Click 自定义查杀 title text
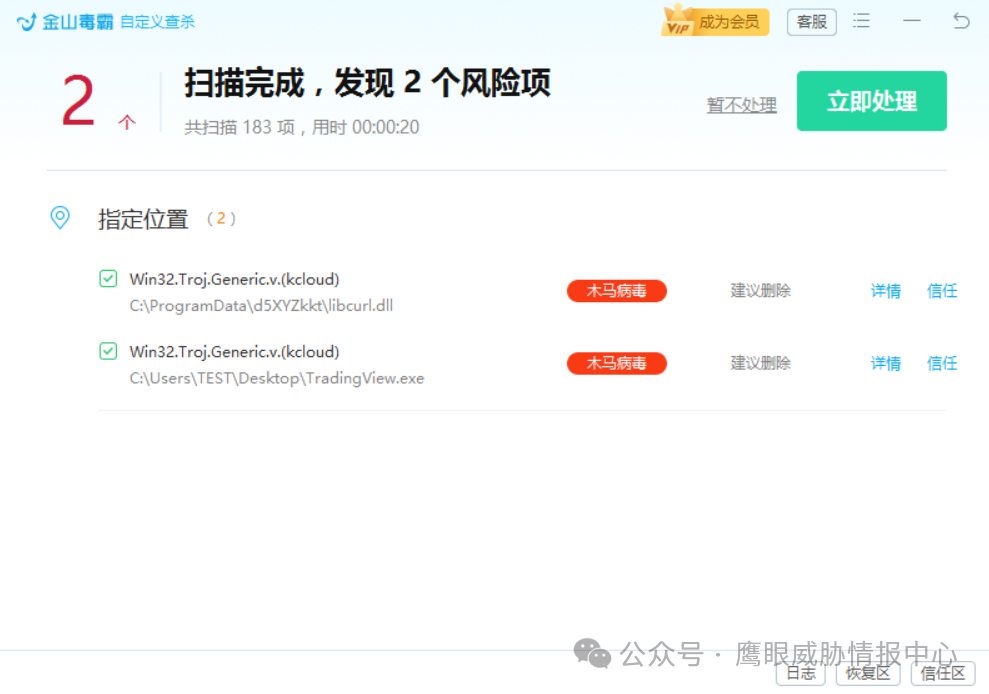 158,22
